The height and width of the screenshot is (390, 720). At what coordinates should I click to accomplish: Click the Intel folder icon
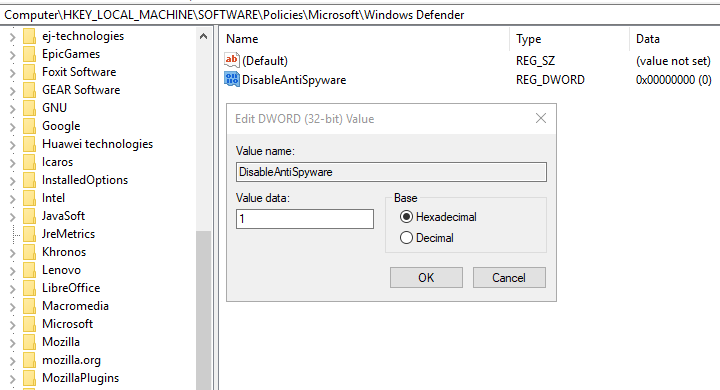point(29,198)
